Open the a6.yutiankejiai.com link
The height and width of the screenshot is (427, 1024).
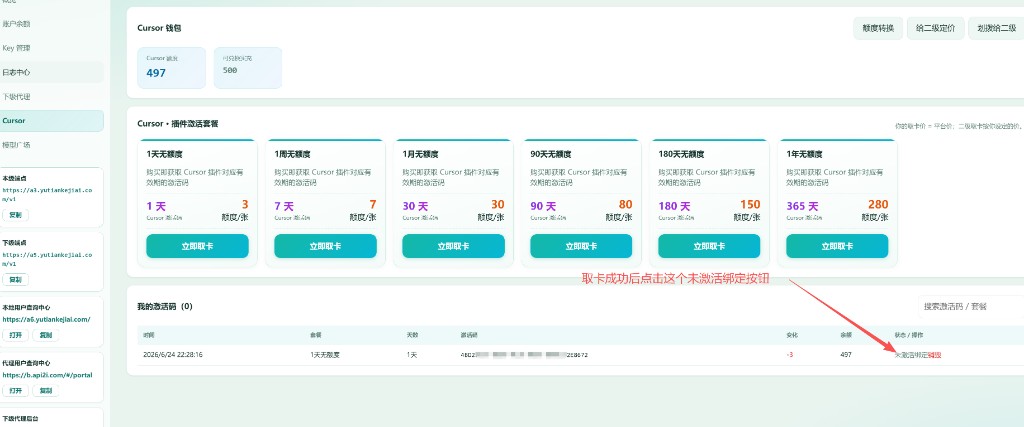click(x=46, y=320)
